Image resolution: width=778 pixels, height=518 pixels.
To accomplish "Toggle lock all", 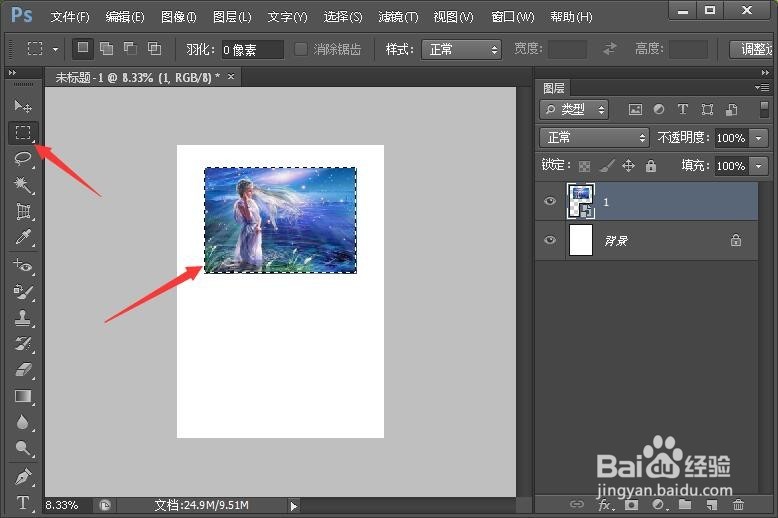I will click(651, 166).
